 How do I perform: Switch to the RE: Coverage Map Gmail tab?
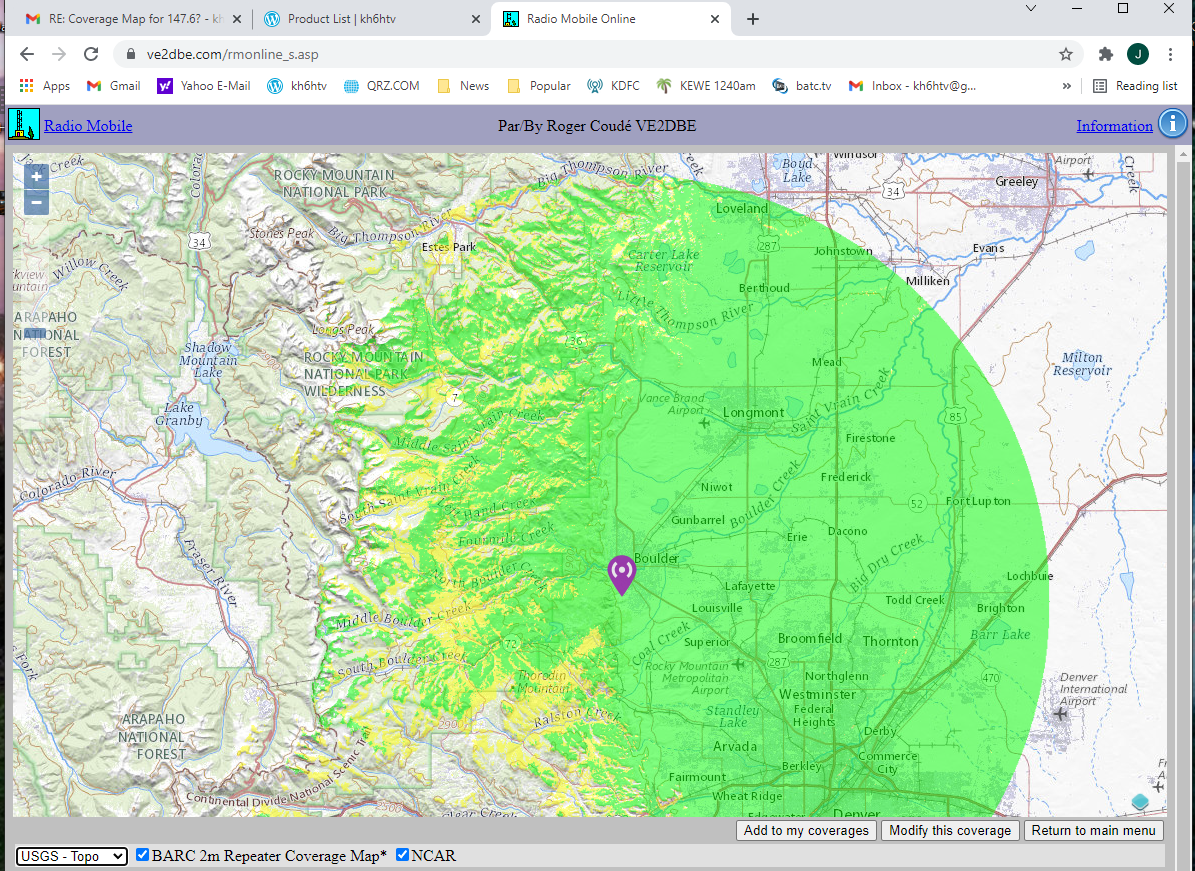click(130, 19)
